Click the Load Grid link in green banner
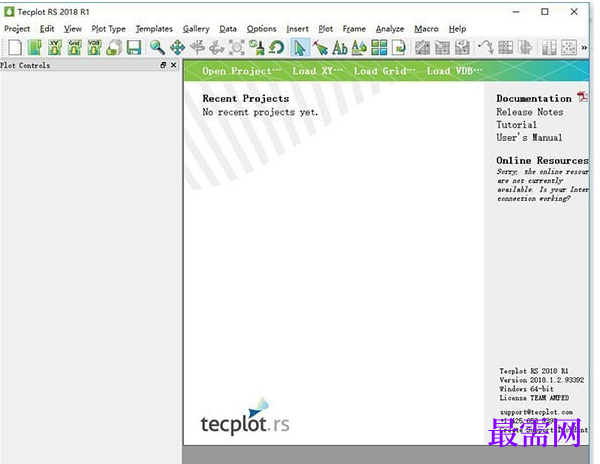 coord(384,71)
